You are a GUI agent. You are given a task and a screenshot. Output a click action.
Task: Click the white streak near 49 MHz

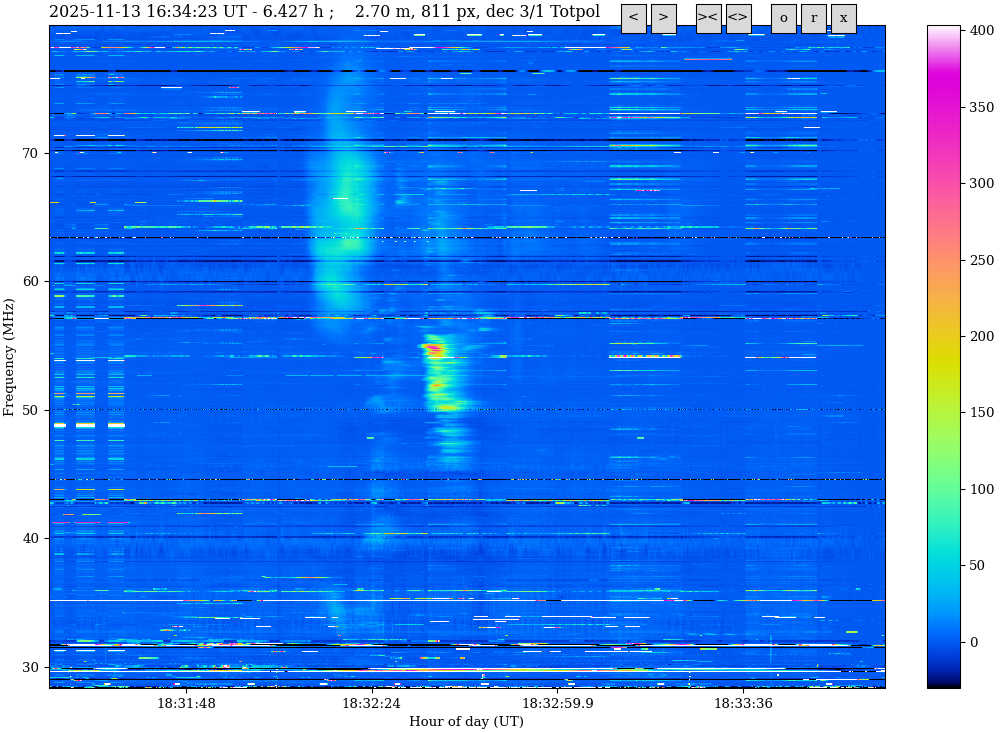(86, 425)
